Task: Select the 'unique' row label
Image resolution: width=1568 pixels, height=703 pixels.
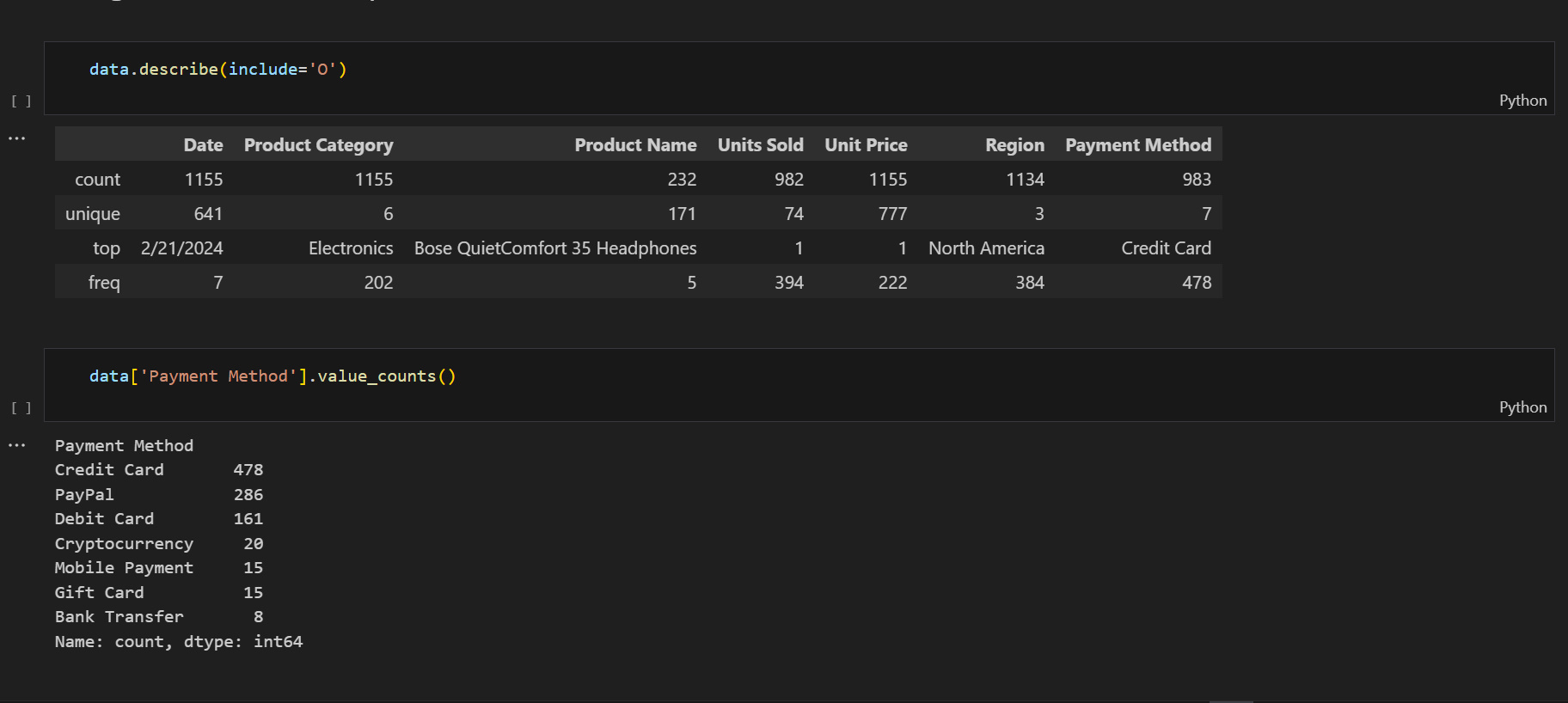Action: pyautogui.click(x=93, y=214)
